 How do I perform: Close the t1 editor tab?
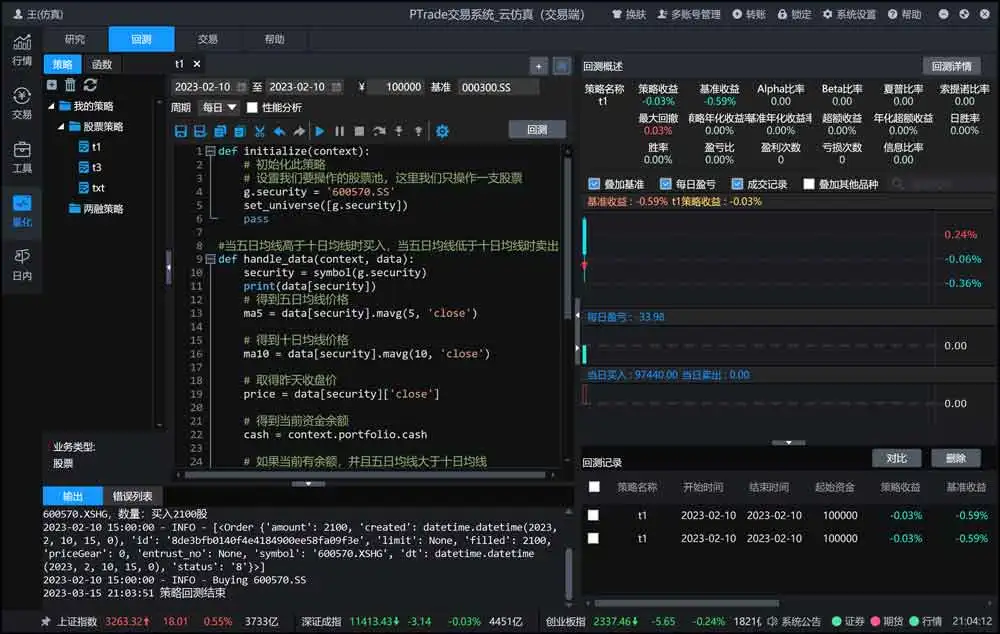pos(197,64)
